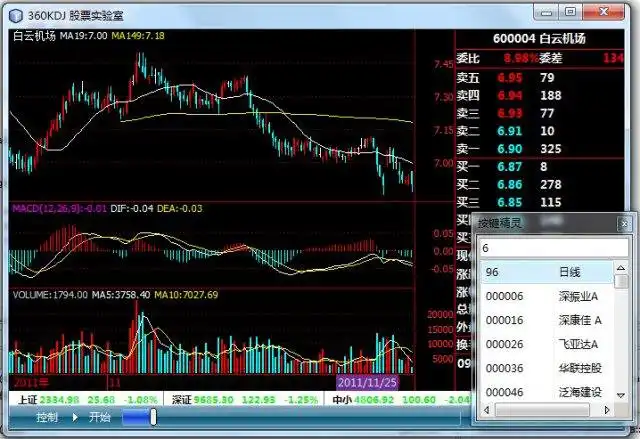Close the 按键精灵 popup
The height and width of the screenshot is (439, 640).
point(624,224)
